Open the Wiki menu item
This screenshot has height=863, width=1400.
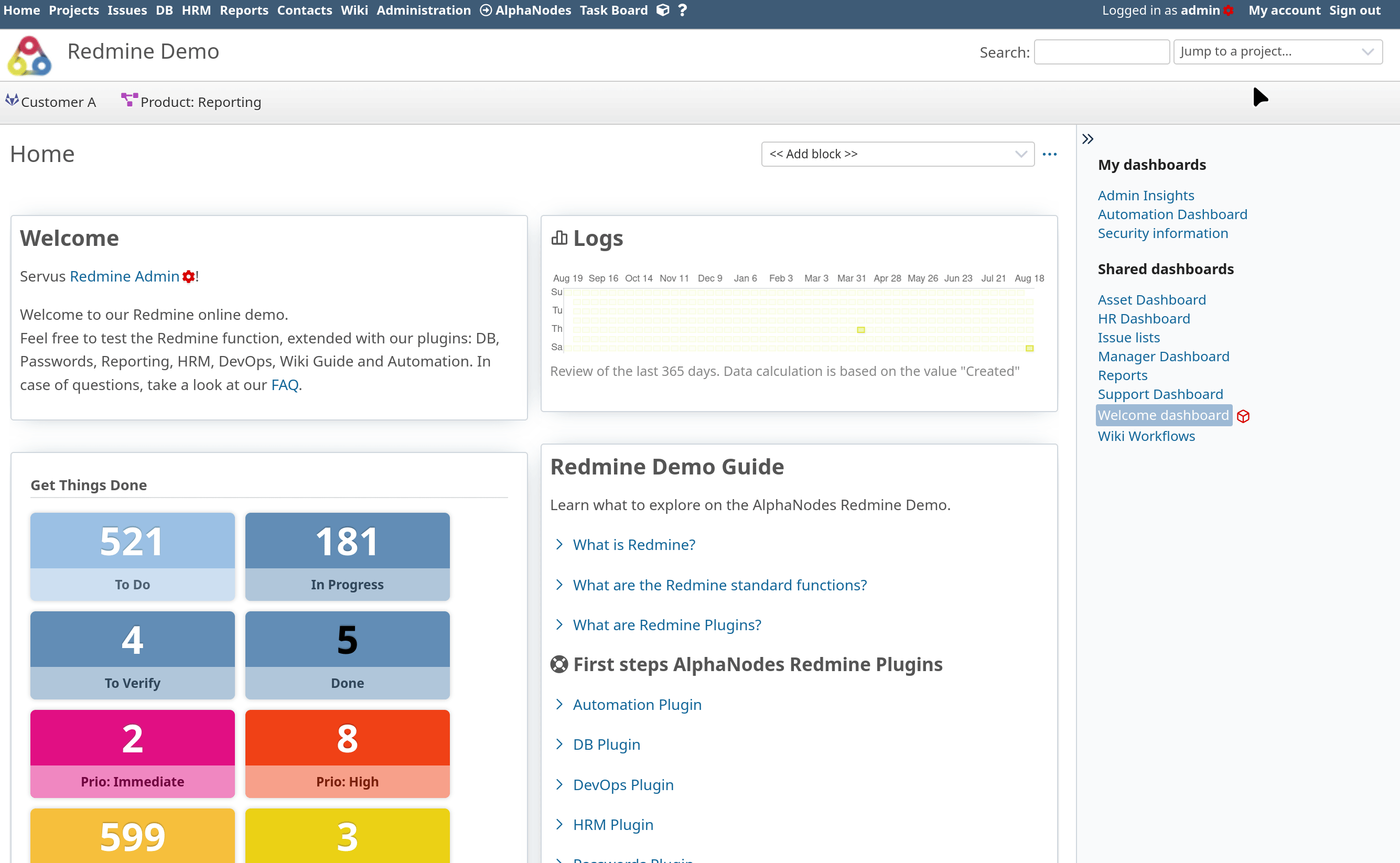(354, 10)
